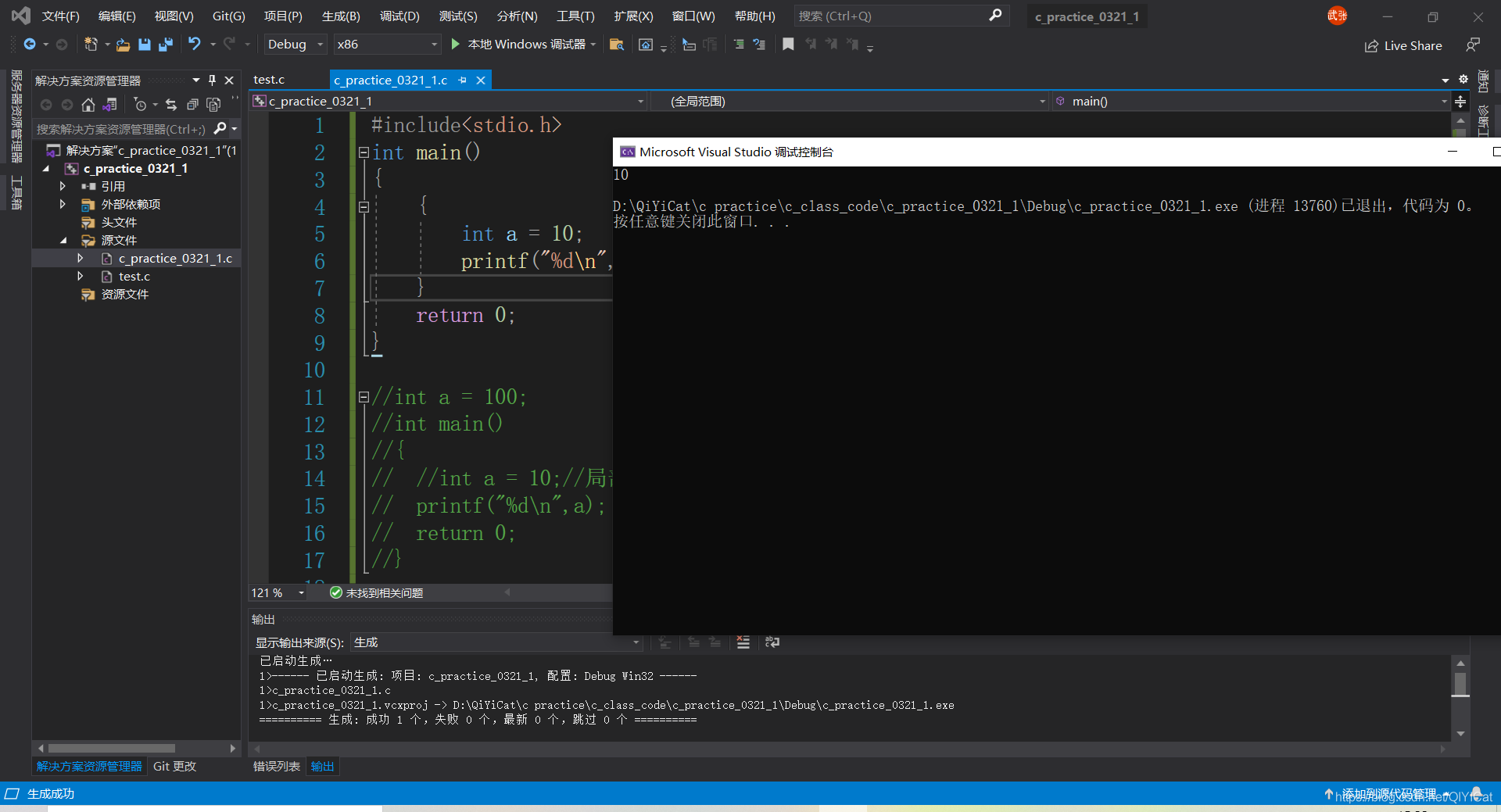Switch to the test.c editor tab
This screenshot has height=812, width=1501.
(269, 80)
